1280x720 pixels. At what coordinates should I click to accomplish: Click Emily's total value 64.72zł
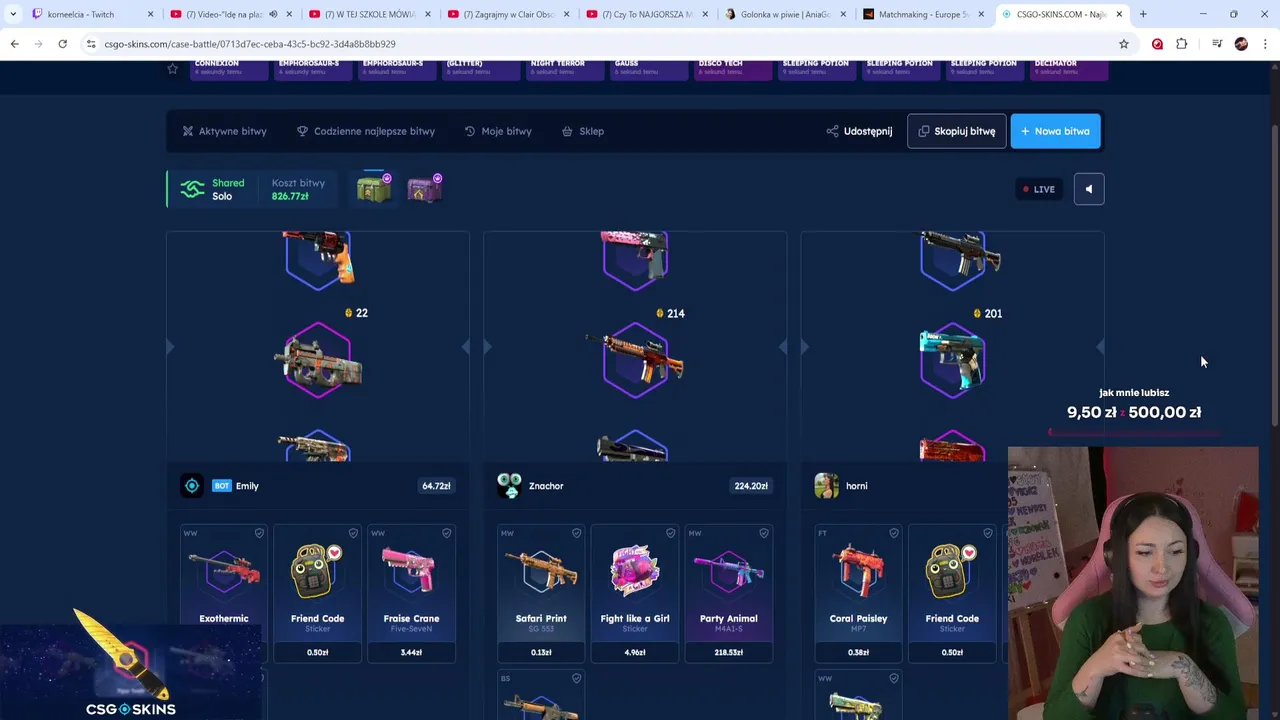436,486
